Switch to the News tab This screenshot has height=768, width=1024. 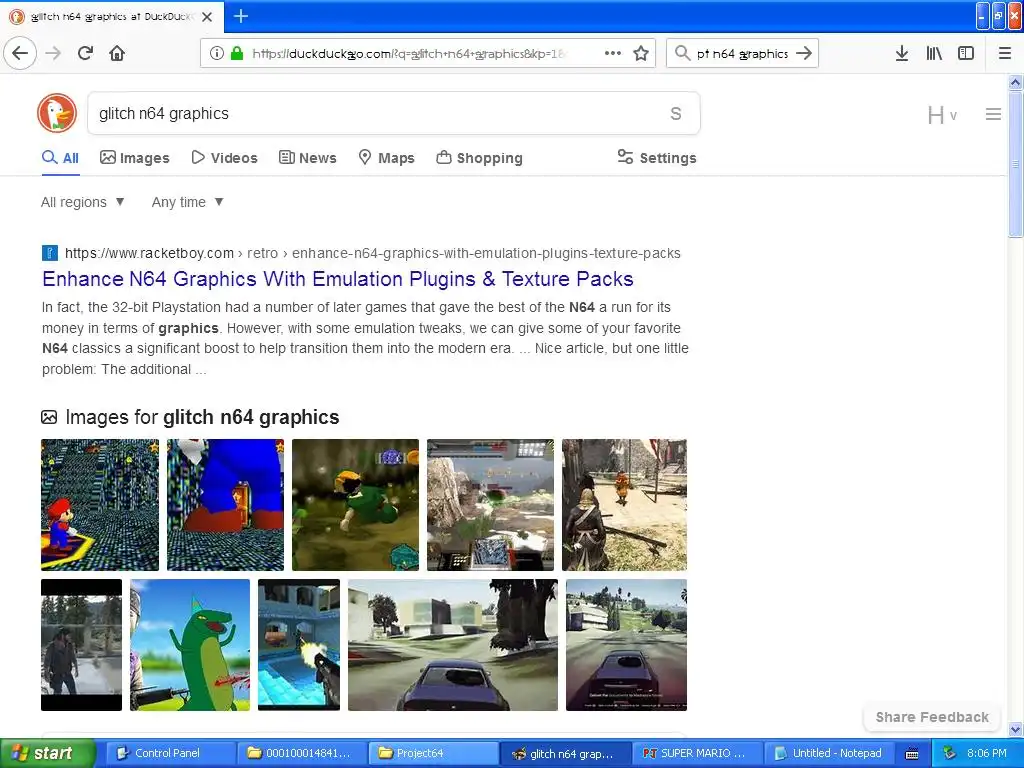click(308, 158)
